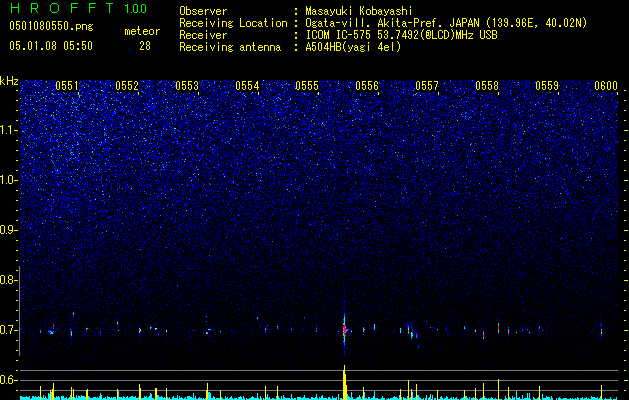Click the 0558 time marker

487,86
